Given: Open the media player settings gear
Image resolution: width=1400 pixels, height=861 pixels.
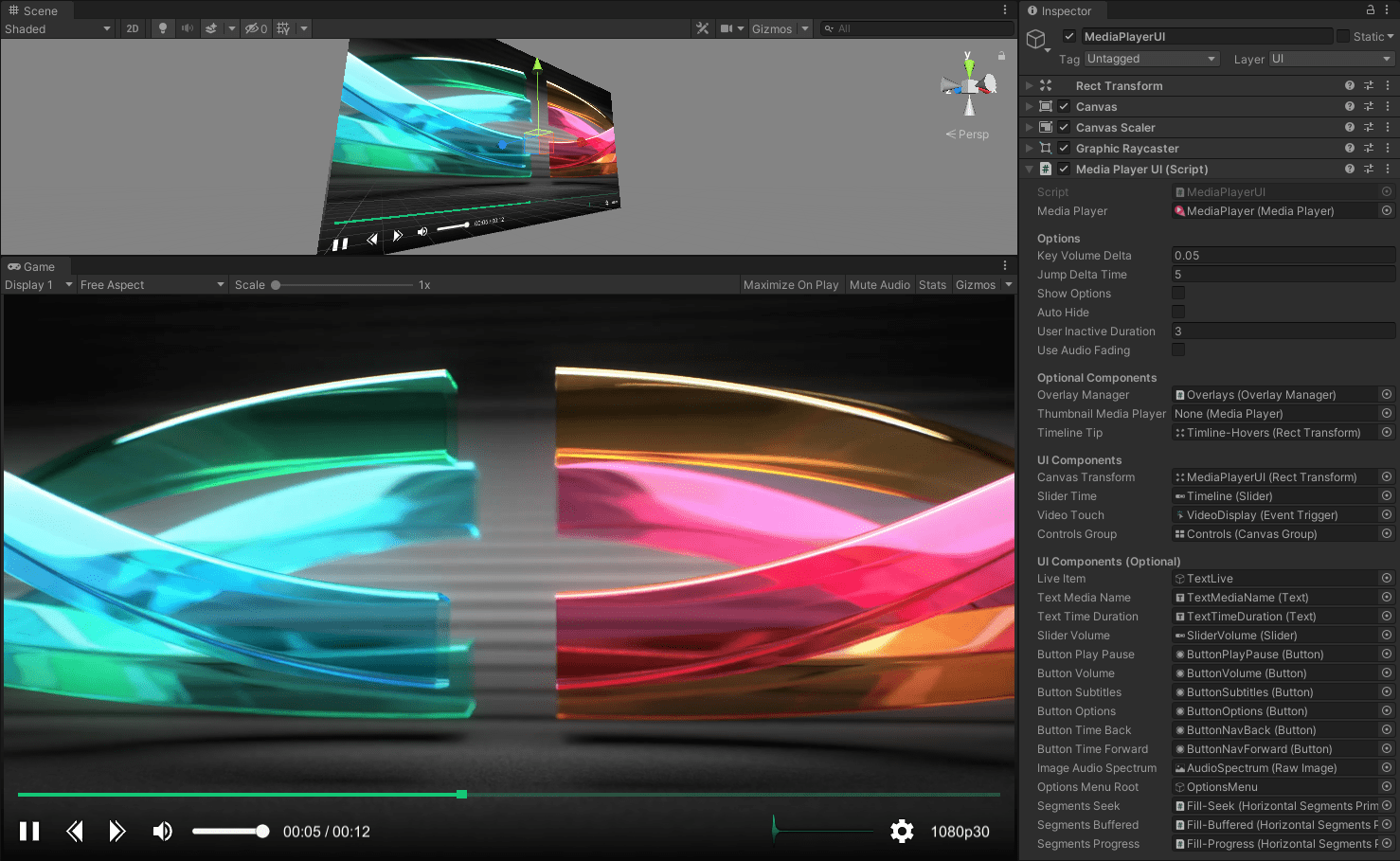Looking at the screenshot, I should [x=902, y=831].
